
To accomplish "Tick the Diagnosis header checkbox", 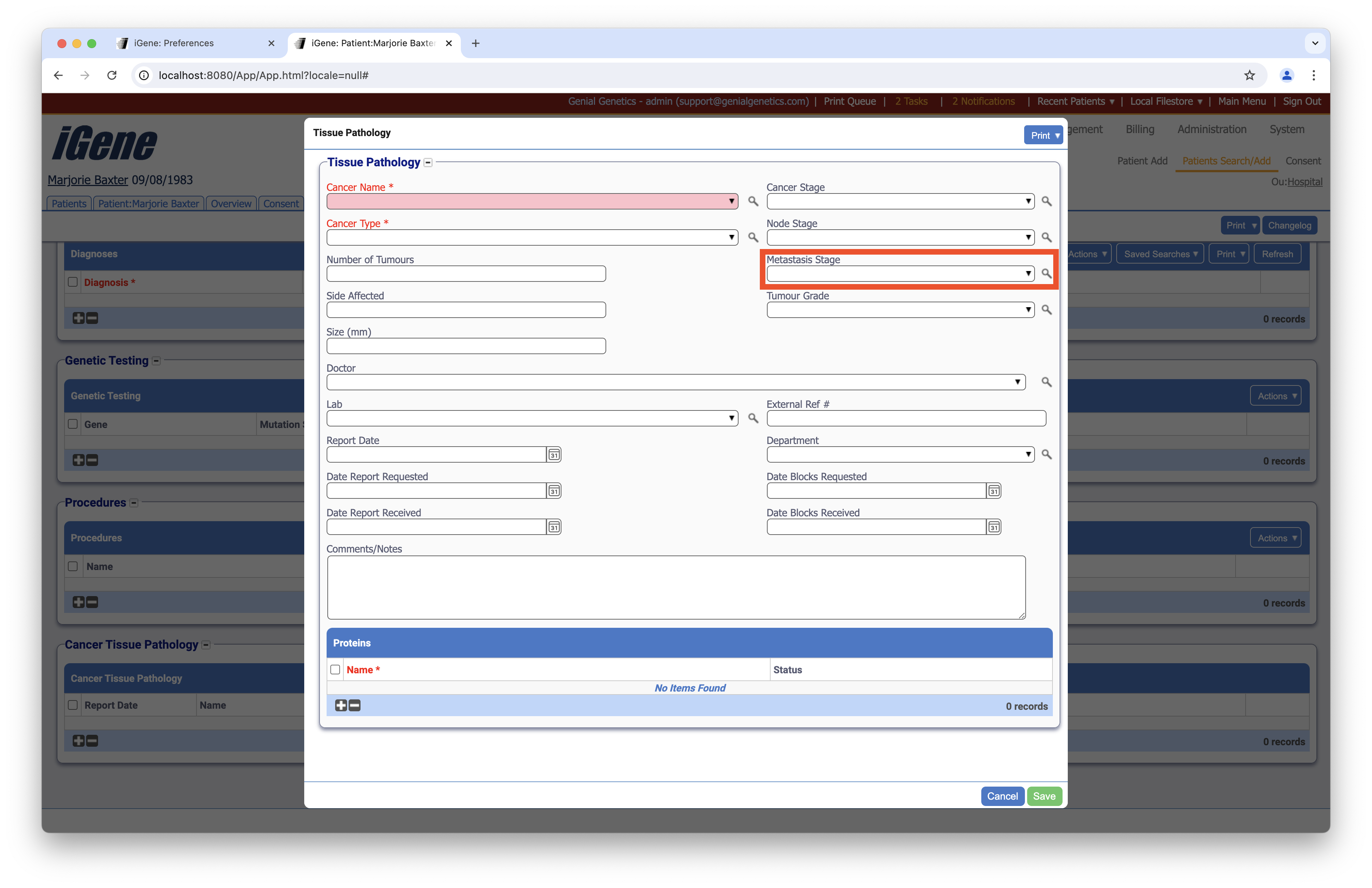I will (x=73, y=282).
